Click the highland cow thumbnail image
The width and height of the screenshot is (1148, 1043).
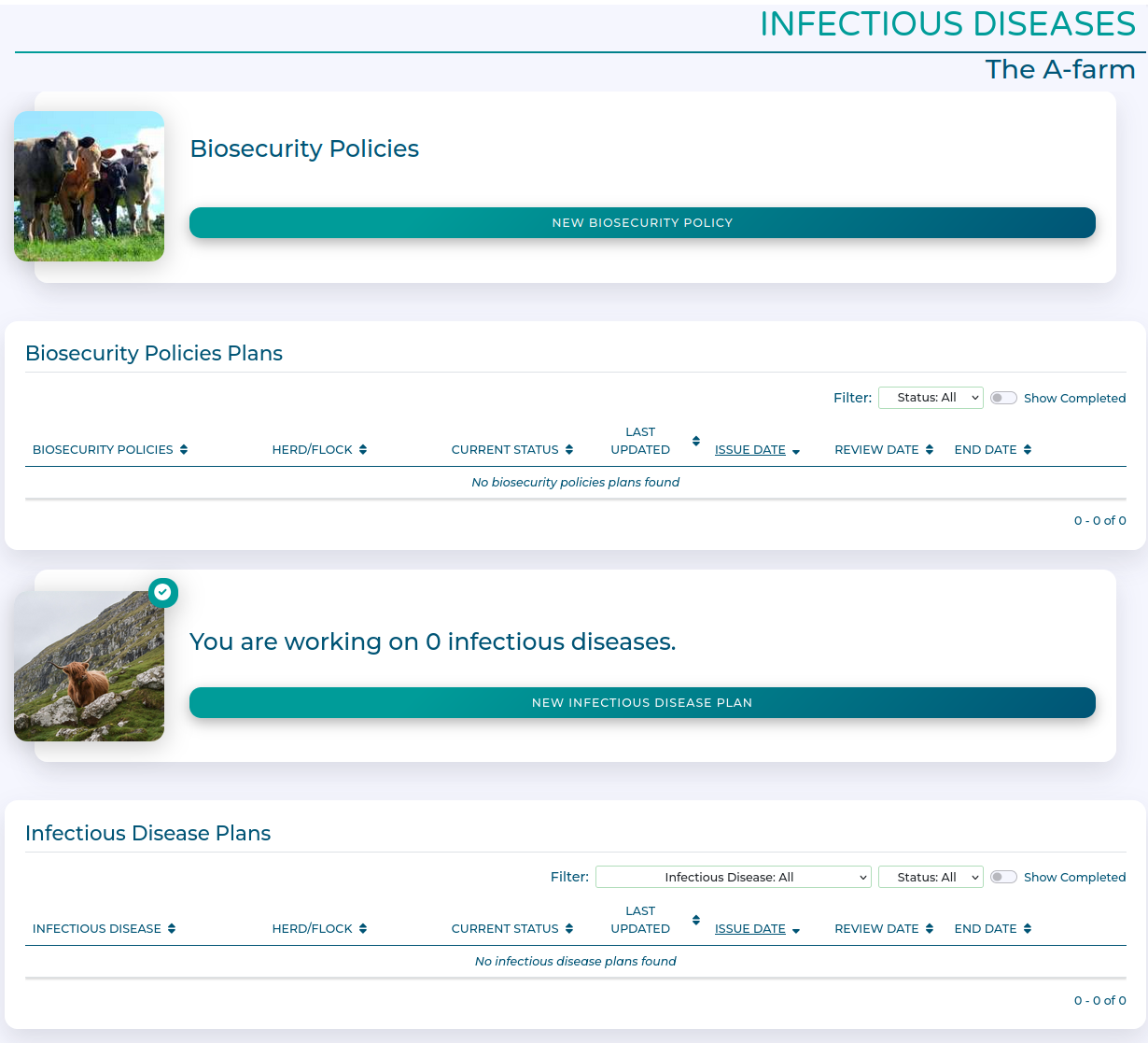click(x=90, y=667)
